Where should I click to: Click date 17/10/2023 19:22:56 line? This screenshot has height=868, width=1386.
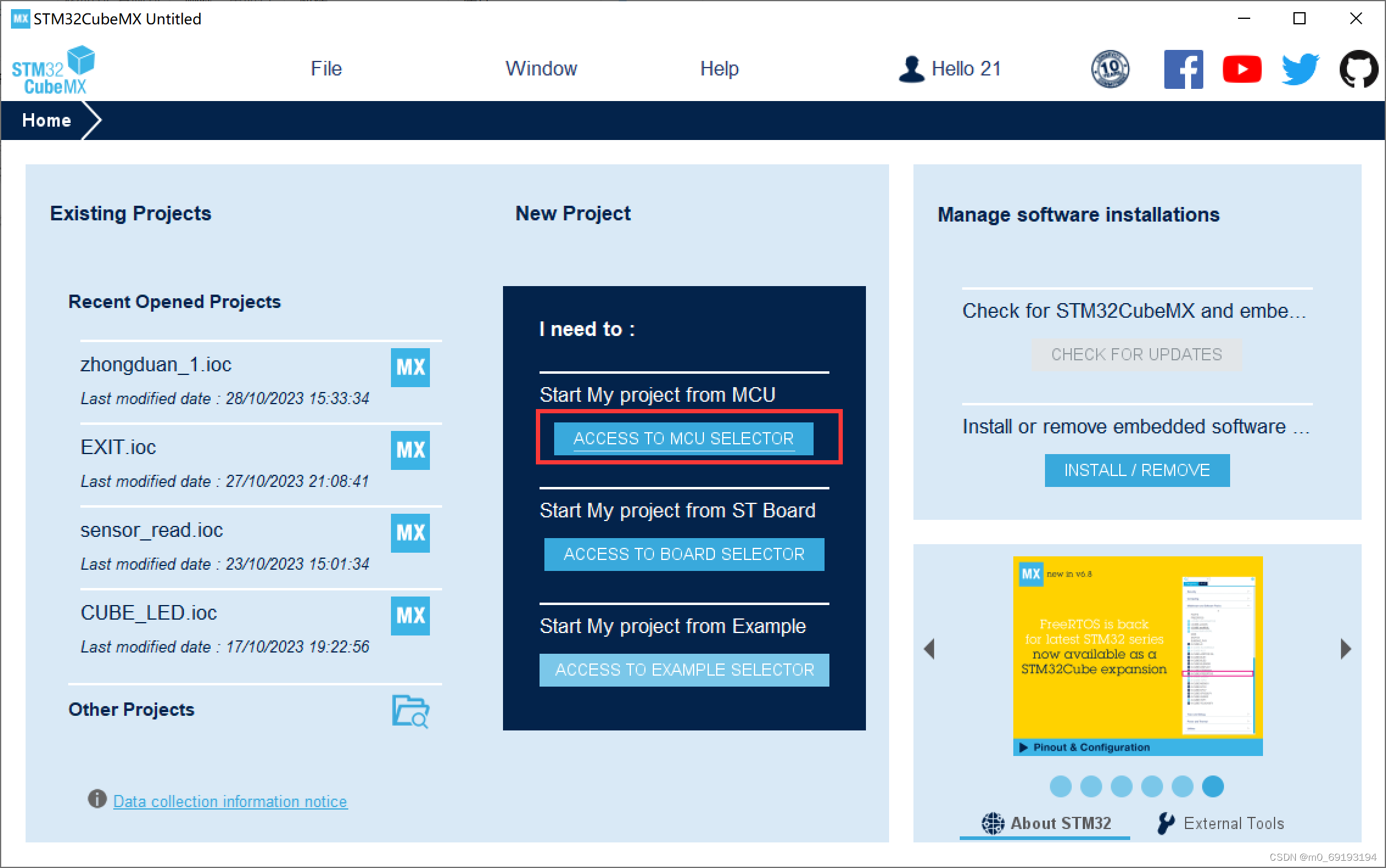225,646
